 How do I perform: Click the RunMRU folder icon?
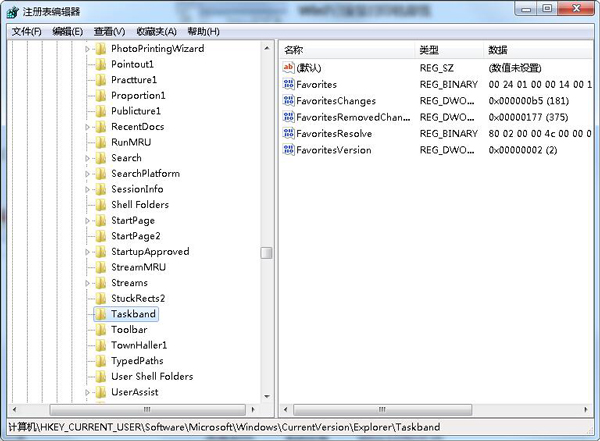tap(101, 142)
